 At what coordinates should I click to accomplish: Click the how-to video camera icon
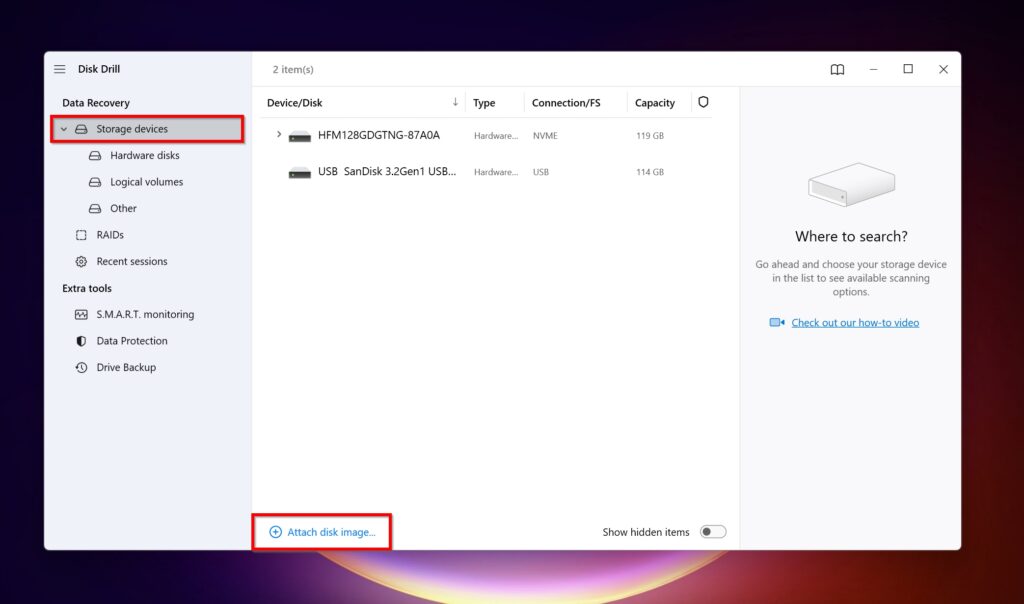point(776,322)
